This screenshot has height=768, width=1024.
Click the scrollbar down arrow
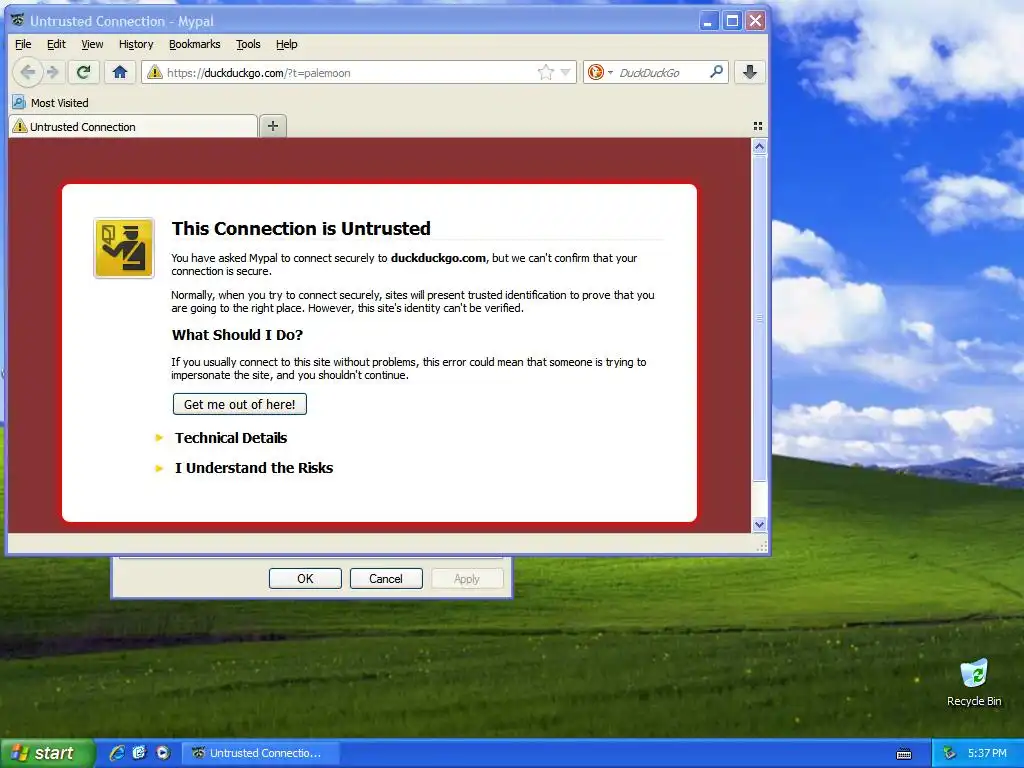coord(759,524)
